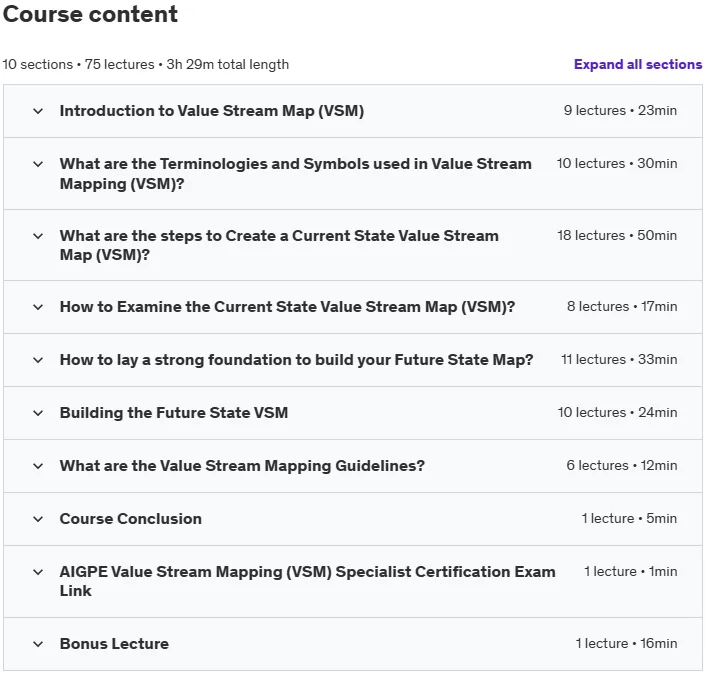The width and height of the screenshot is (706, 674).
Task: Expand chevron next to strong foundation section
Action: pyautogui.click(x=38, y=360)
